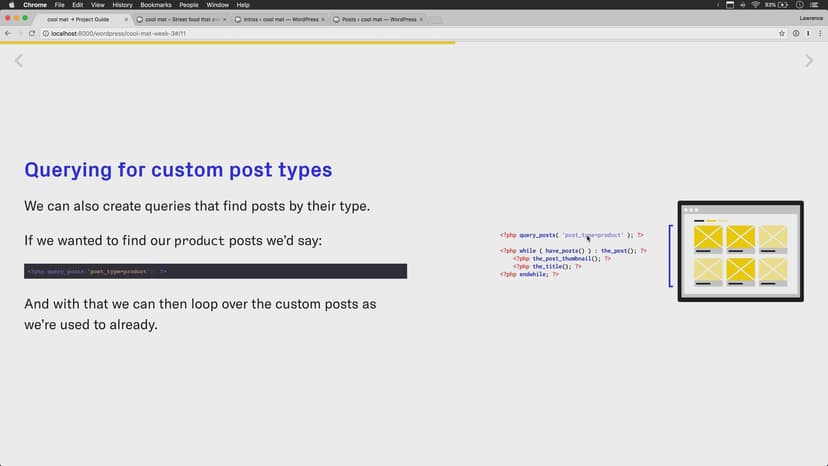Bookmark this page with the star icon
This screenshot has width=828, height=466.
coord(781,33)
